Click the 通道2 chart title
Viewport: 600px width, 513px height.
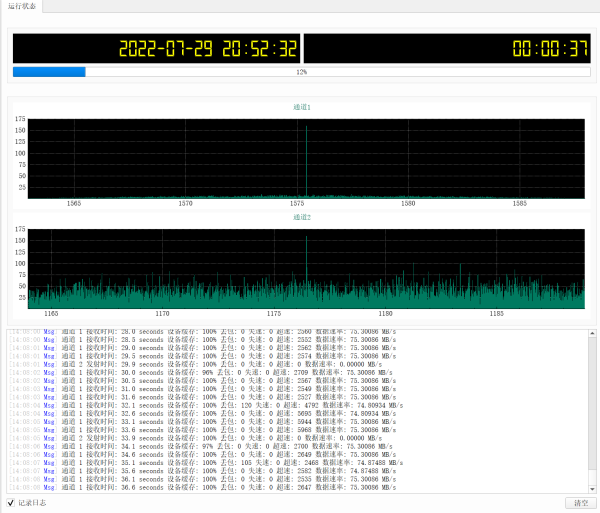point(301,217)
